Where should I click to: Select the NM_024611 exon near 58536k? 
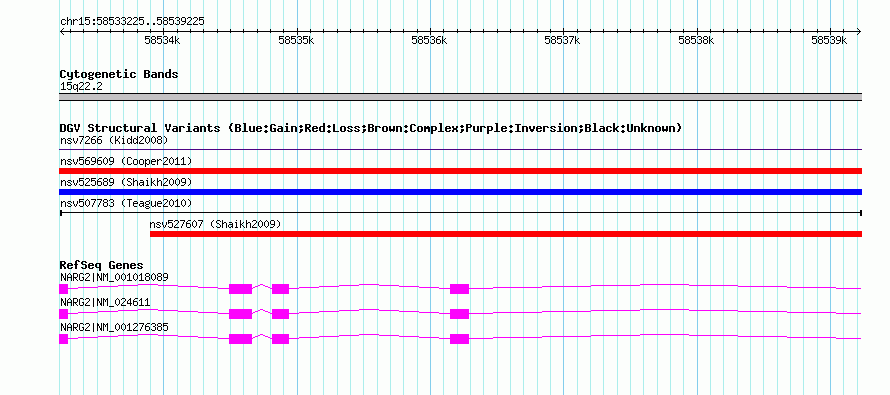(460, 314)
